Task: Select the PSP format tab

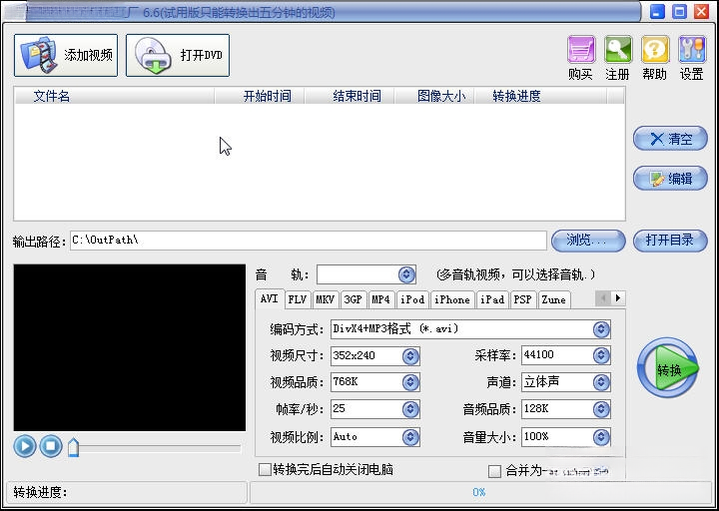Action: tap(523, 300)
